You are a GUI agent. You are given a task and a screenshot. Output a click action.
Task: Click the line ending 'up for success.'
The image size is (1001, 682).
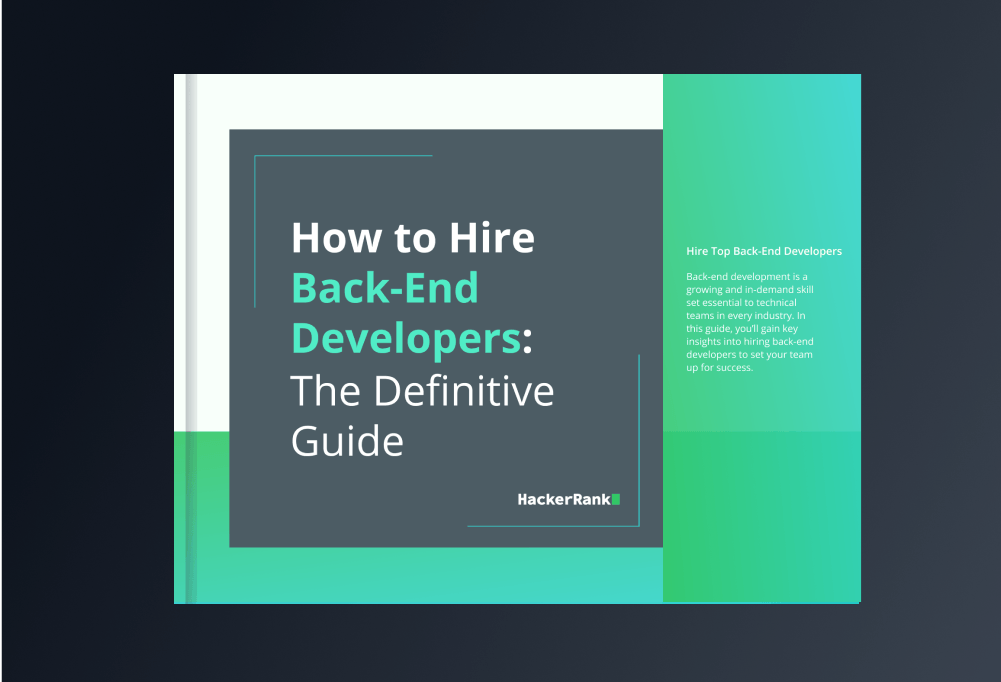pyautogui.click(x=719, y=368)
